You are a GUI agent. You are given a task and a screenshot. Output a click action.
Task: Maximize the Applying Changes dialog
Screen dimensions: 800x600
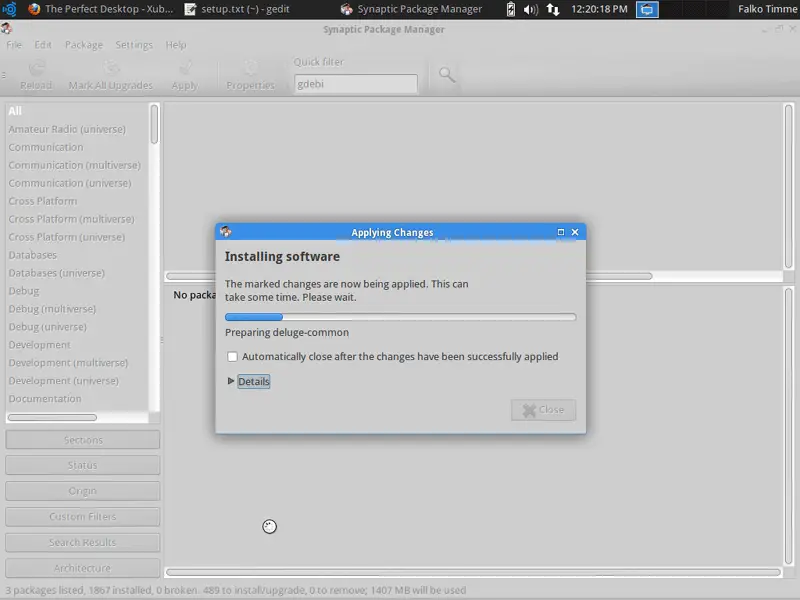(561, 232)
